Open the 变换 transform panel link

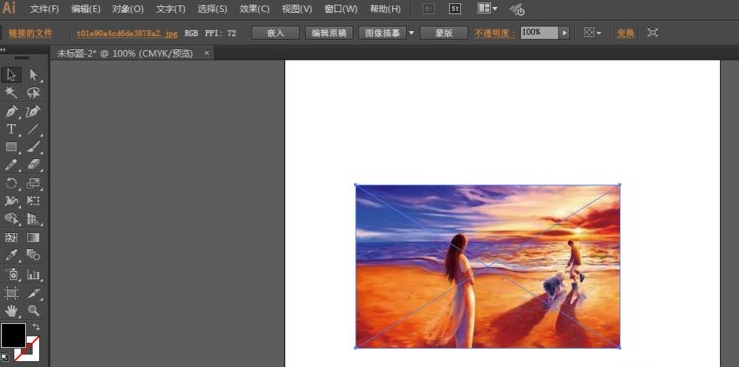click(625, 33)
